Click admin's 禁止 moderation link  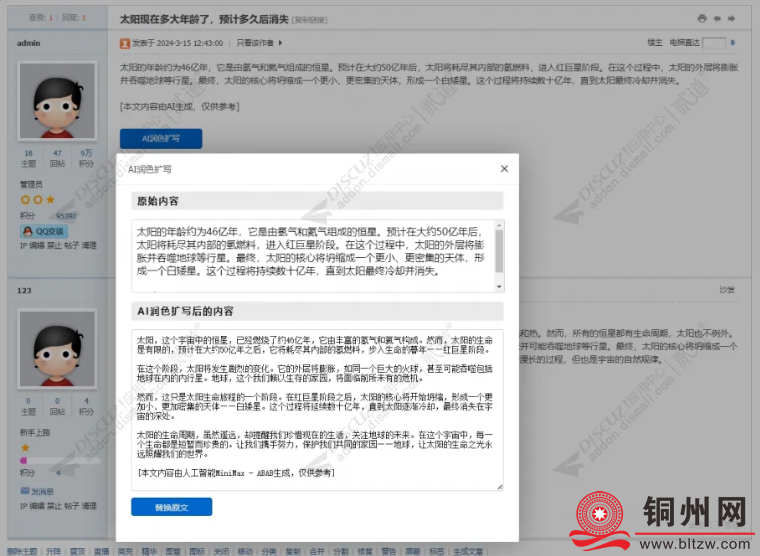[54, 246]
